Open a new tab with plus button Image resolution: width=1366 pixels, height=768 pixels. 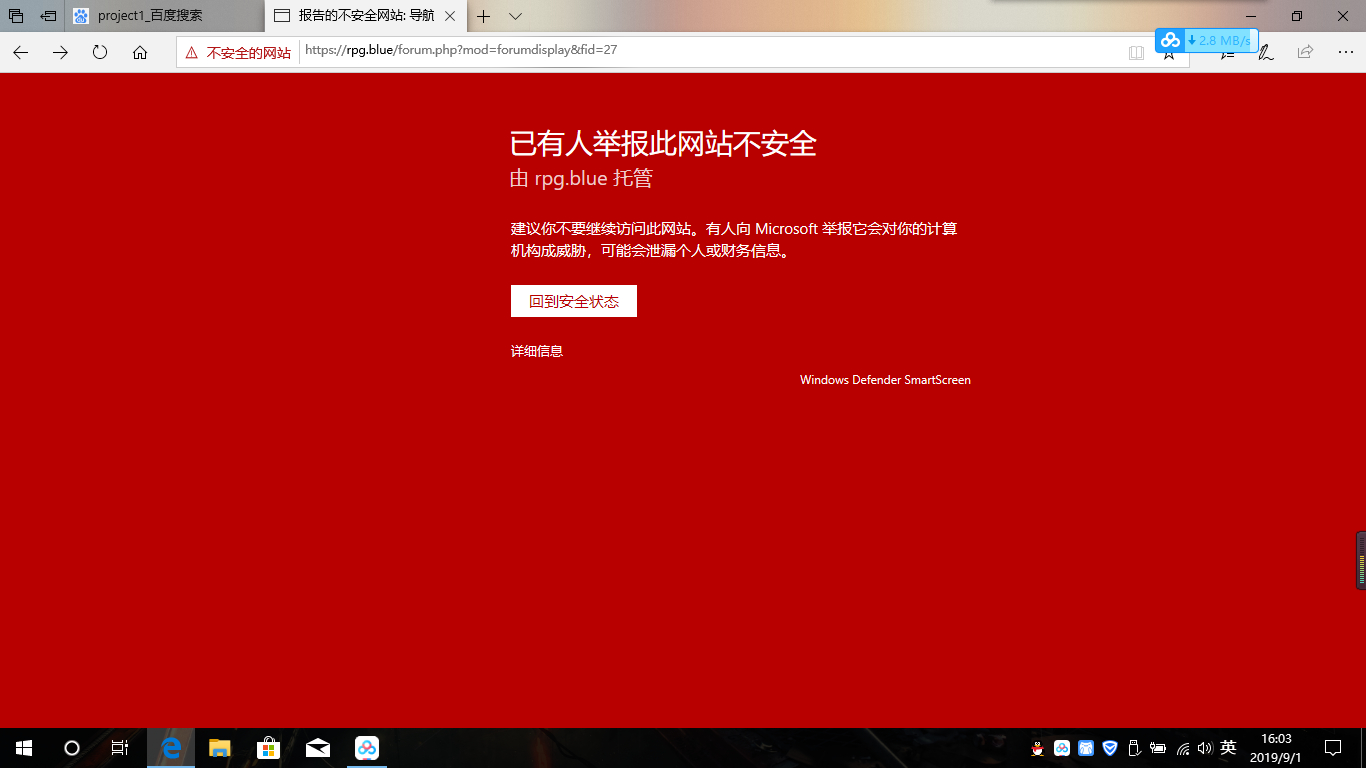click(484, 16)
